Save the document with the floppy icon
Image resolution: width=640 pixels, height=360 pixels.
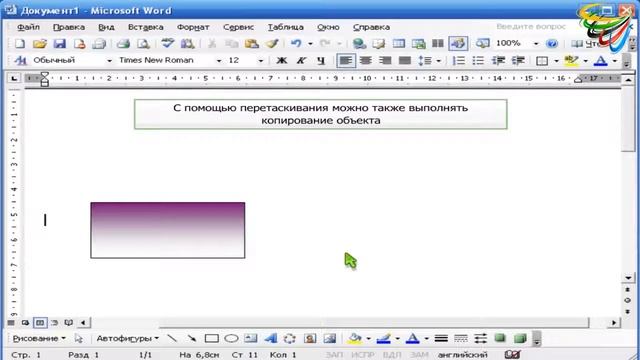click(x=60, y=43)
